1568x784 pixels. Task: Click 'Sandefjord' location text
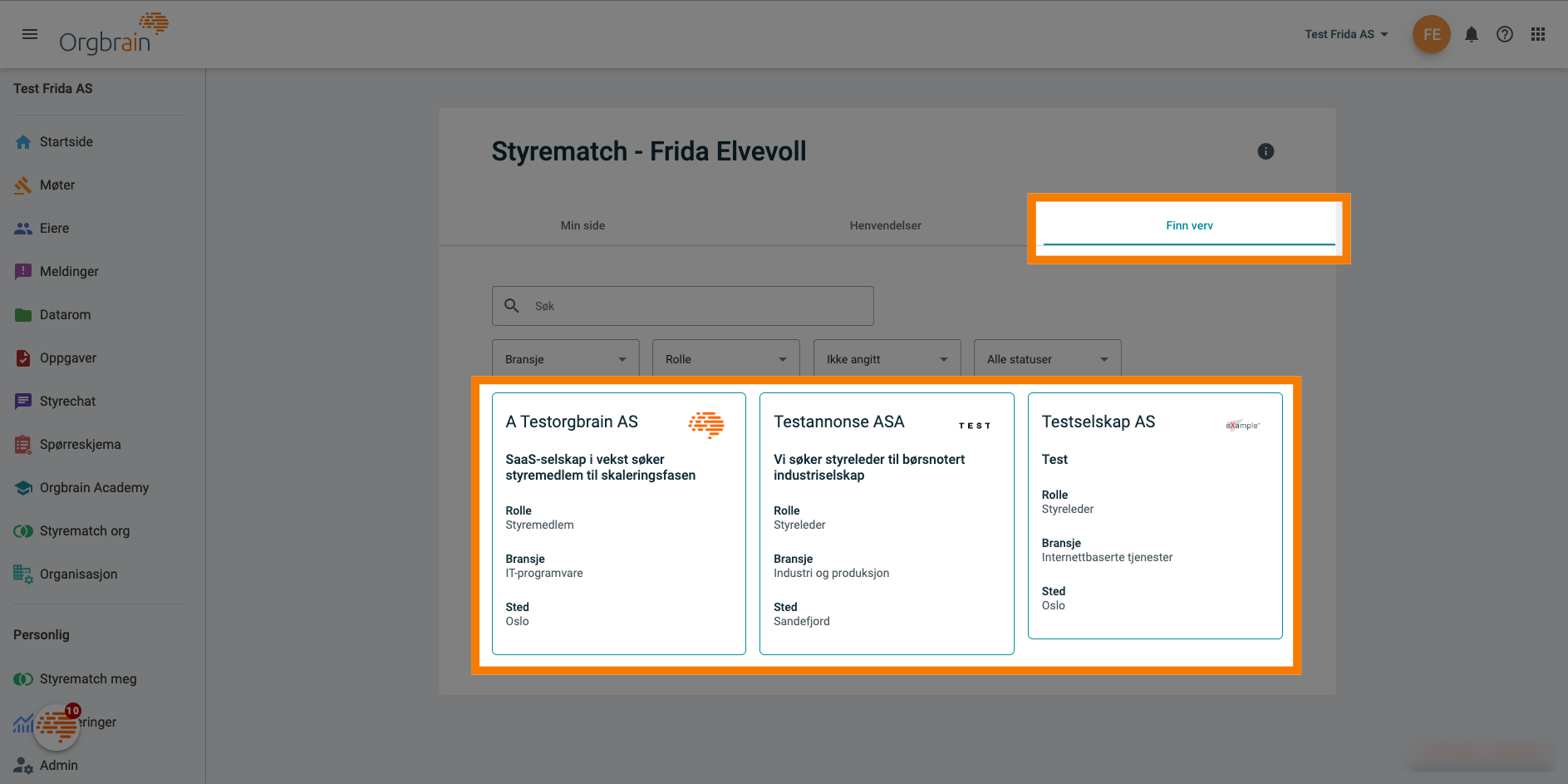click(x=801, y=622)
